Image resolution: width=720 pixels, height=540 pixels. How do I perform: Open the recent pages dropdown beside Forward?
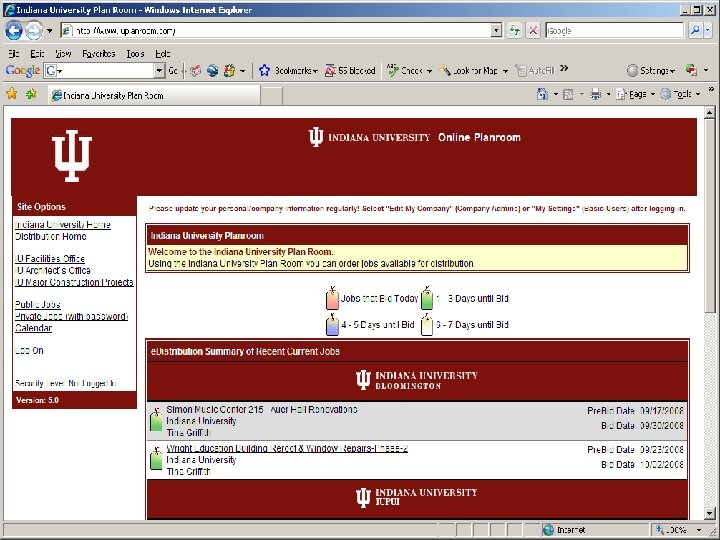click(x=50, y=31)
